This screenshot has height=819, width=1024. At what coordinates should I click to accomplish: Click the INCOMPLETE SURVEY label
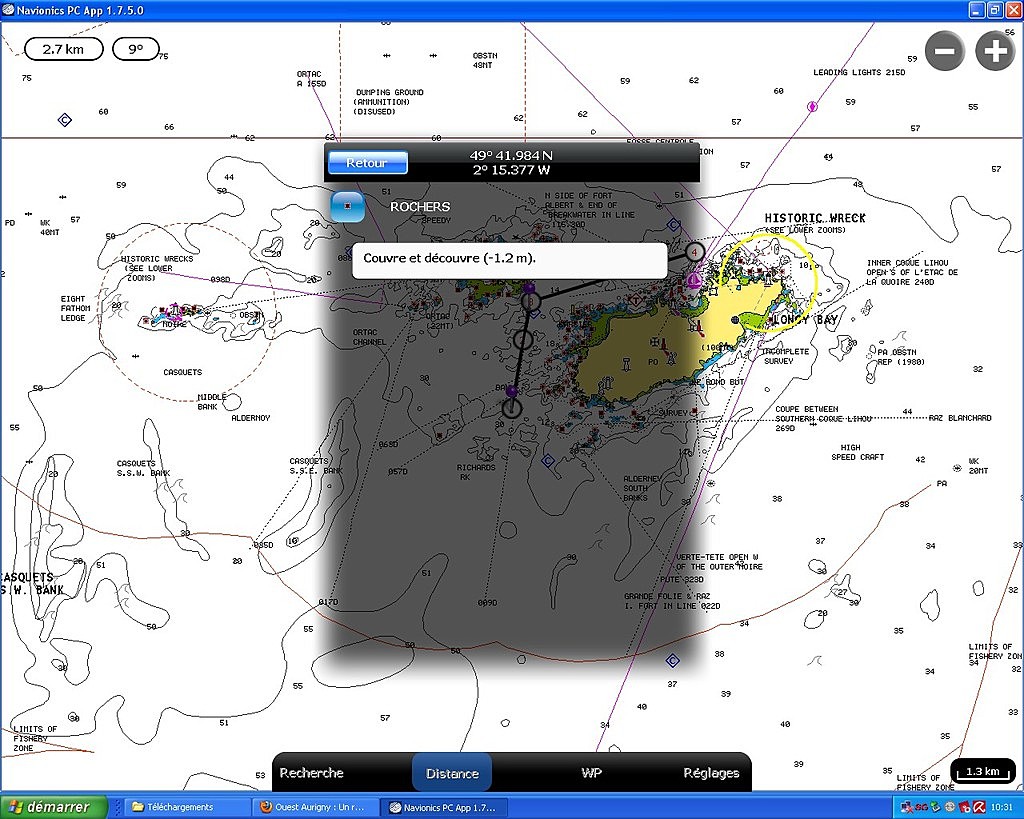[787, 356]
